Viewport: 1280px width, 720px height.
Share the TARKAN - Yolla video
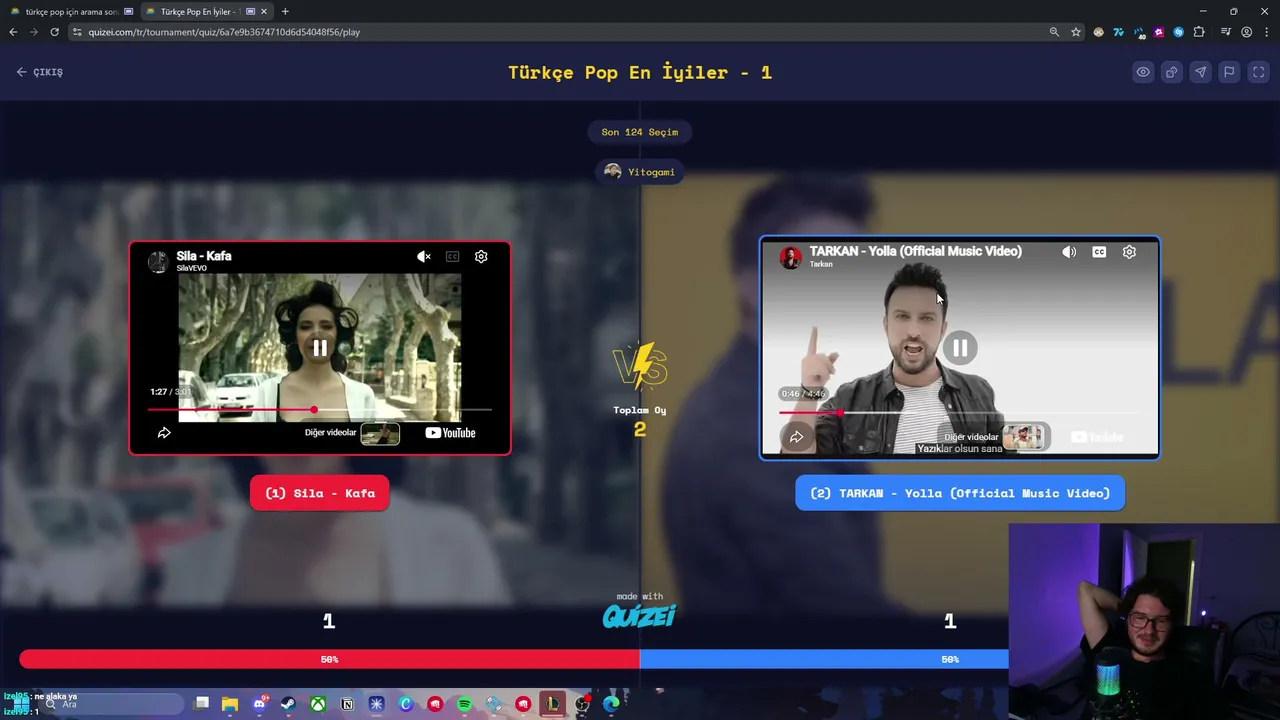point(796,437)
